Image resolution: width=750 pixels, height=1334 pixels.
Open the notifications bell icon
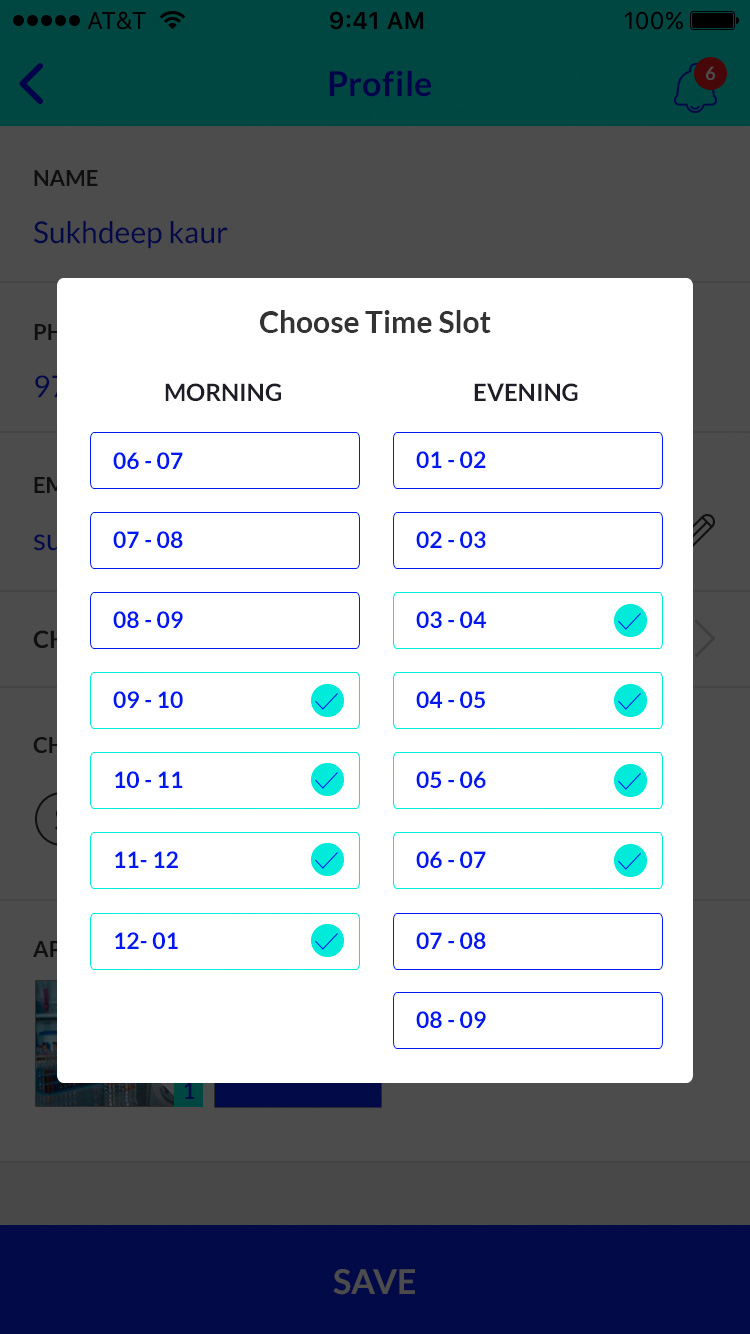pos(696,87)
